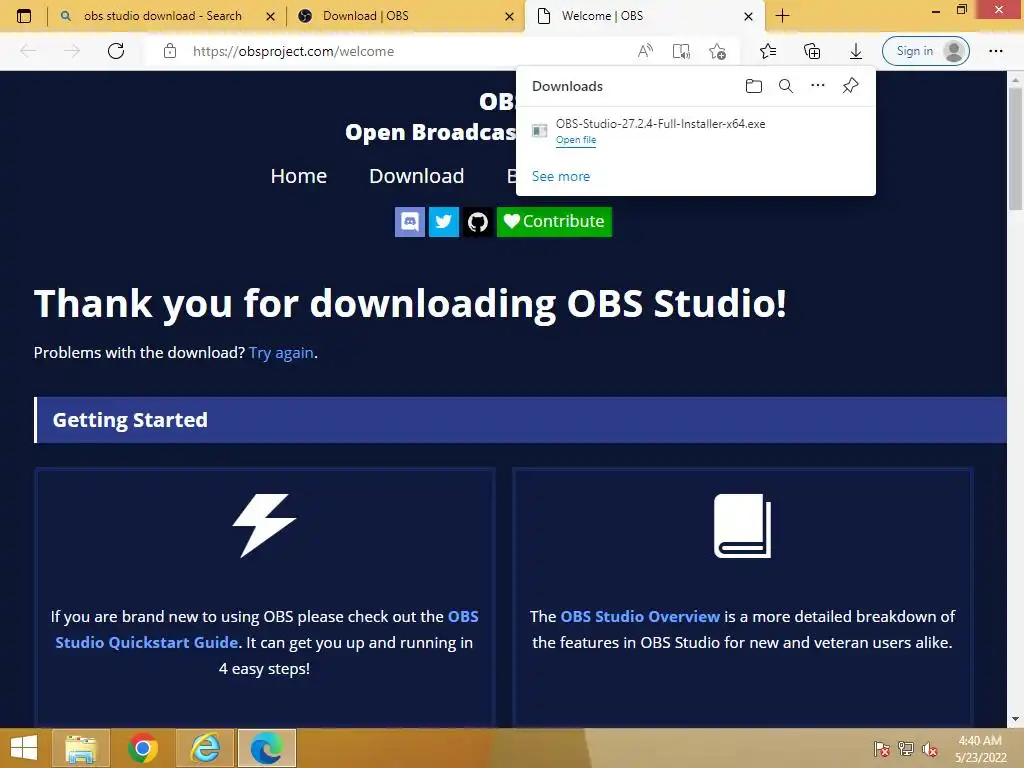The image size is (1024, 768).
Task: Search downloads in Downloads panel
Action: [x=786, y=86]
